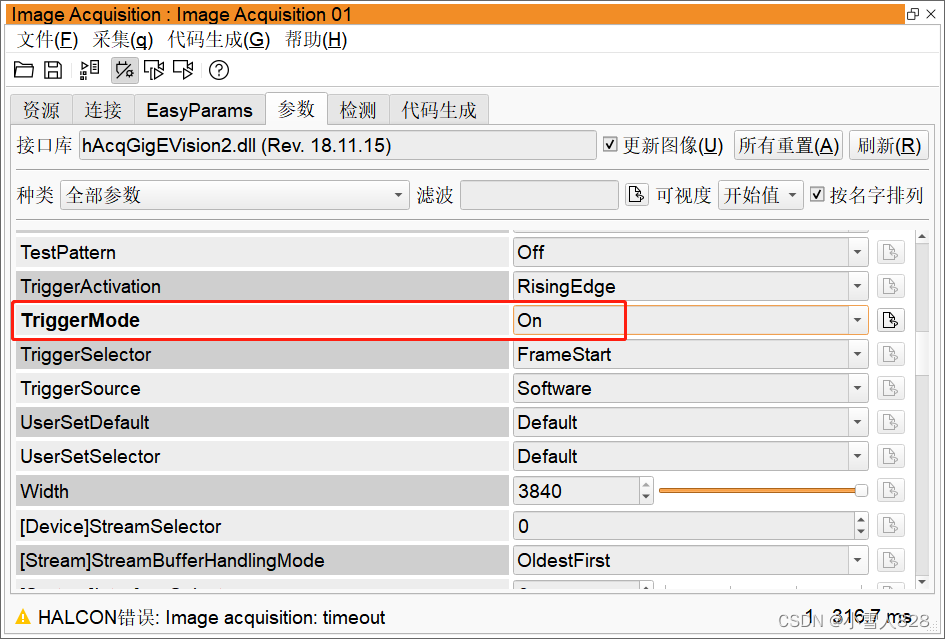The height and width of the screenshot is (639, 945).
Task: Switch to the 检测 tab
Action: (x=357, y=110)
